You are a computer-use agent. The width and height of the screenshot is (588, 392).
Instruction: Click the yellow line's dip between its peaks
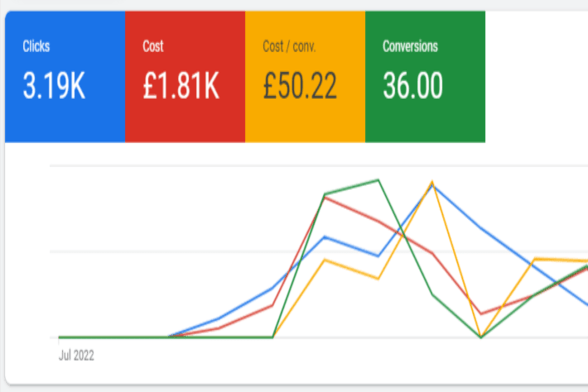pyautogui.click(x=378, y=279)
